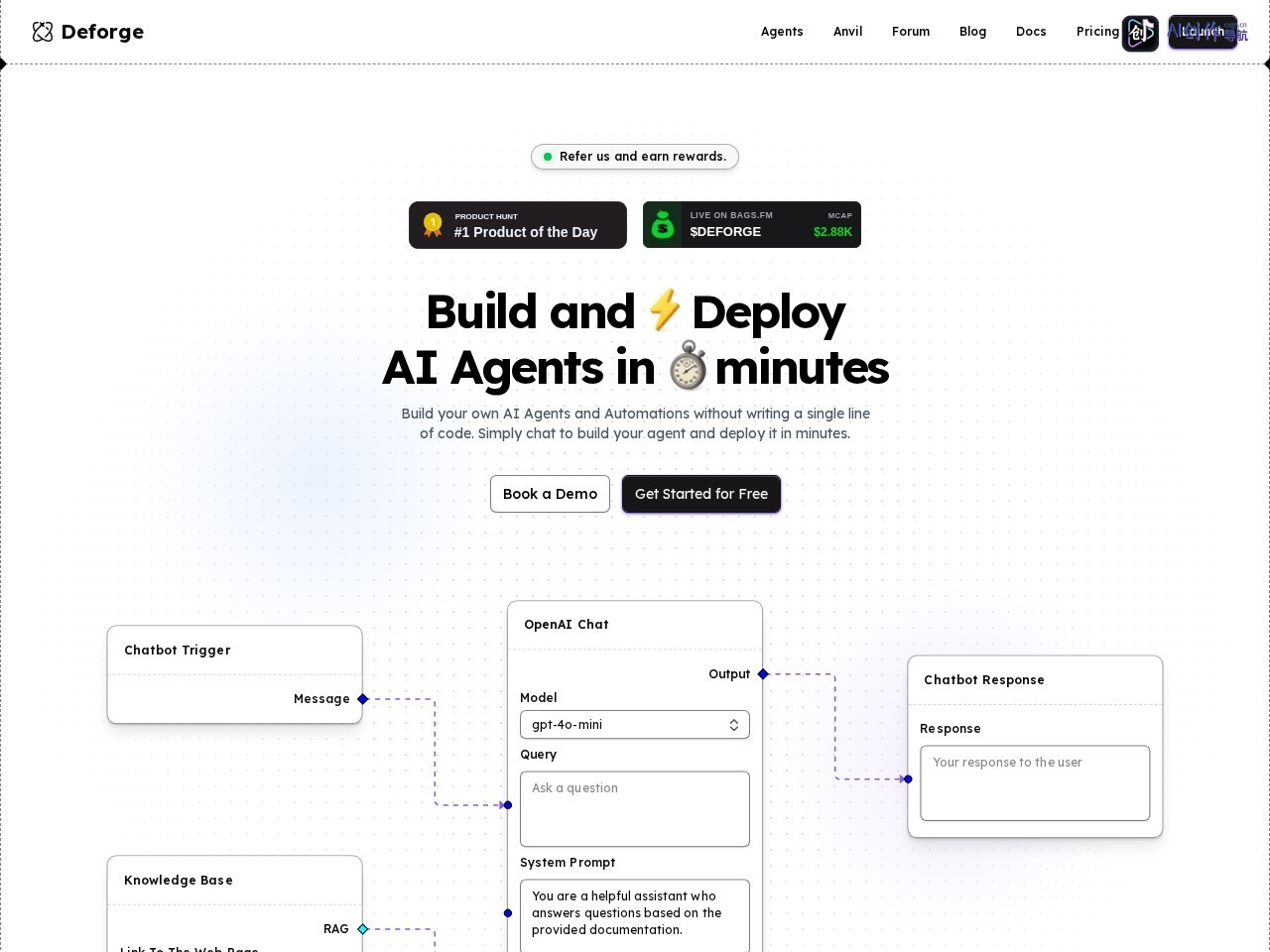Image resolution: width=1270 pixels, height=952 pixels.
Task: Click the 'System Prompt' field label
Action: pyautogui.click(x=568, y=863)
